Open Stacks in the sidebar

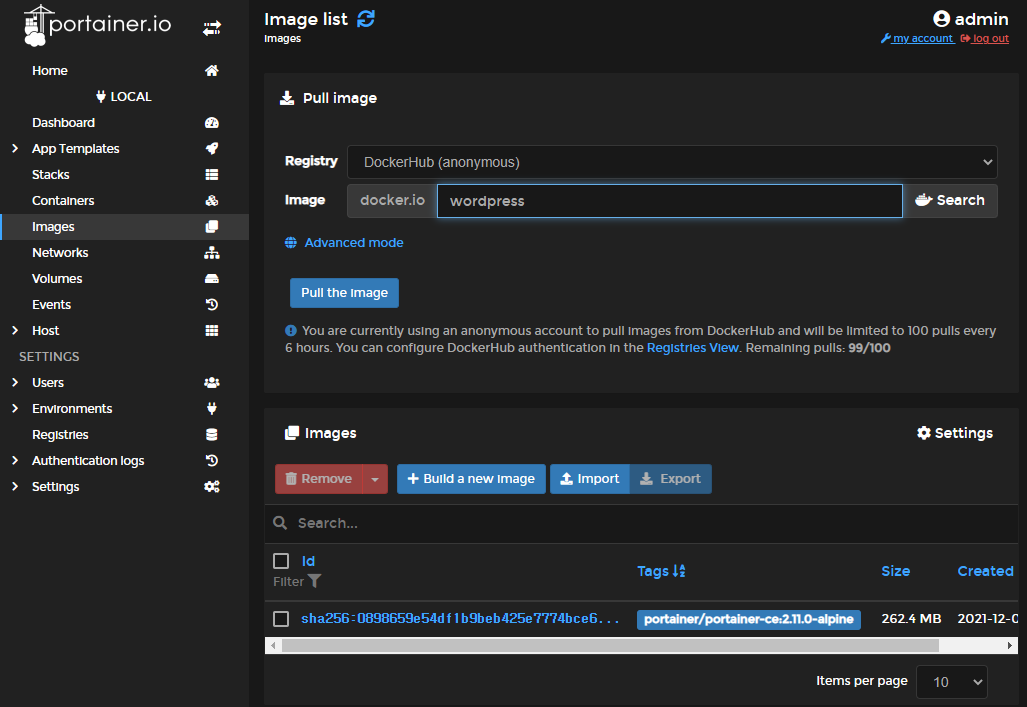(x=50, y=175)
